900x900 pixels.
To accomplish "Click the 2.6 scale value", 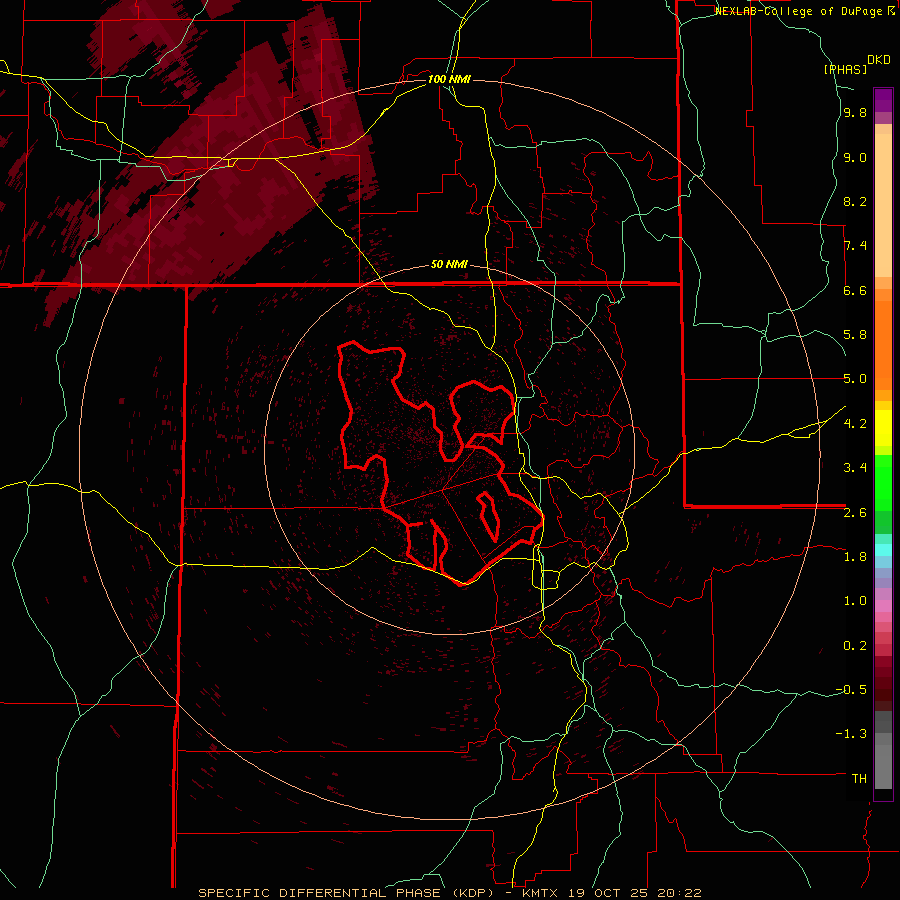I will click(855, 513).
